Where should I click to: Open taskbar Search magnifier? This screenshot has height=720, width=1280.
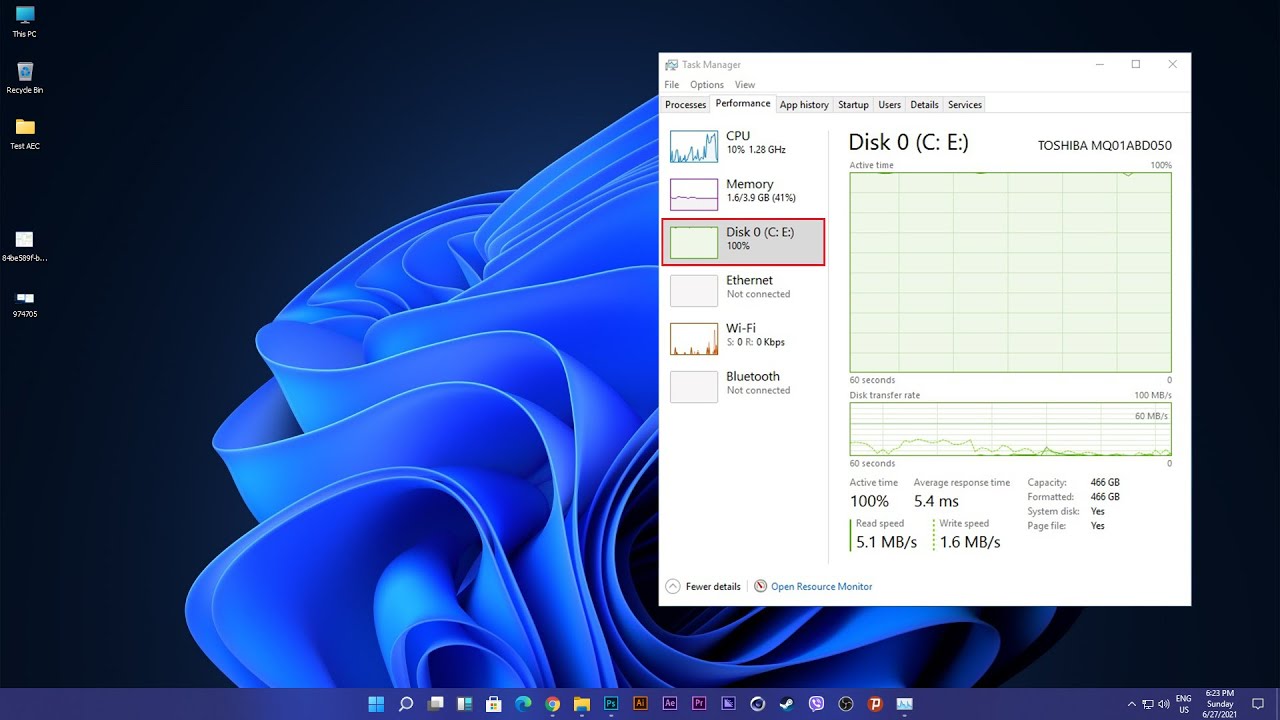tap(405, 704)
